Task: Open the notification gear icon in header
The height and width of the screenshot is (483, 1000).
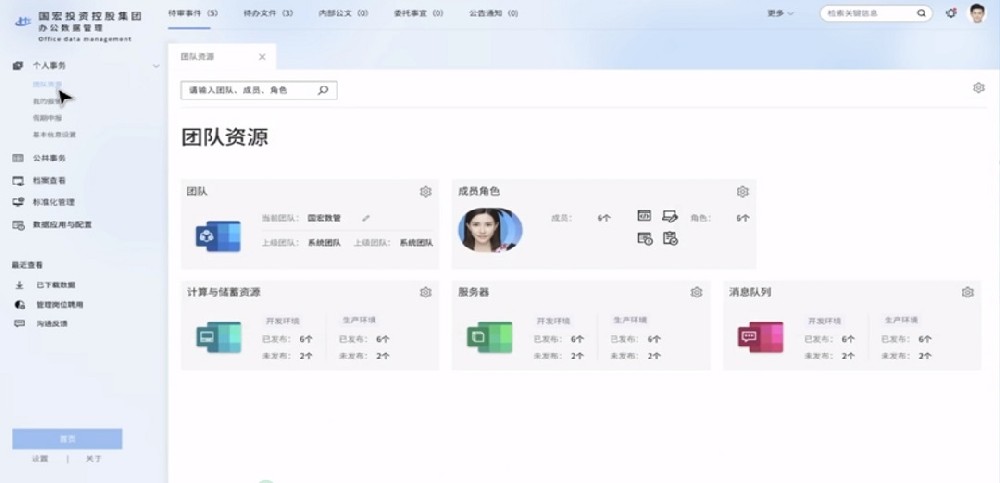Action: (x=951, y=13)
